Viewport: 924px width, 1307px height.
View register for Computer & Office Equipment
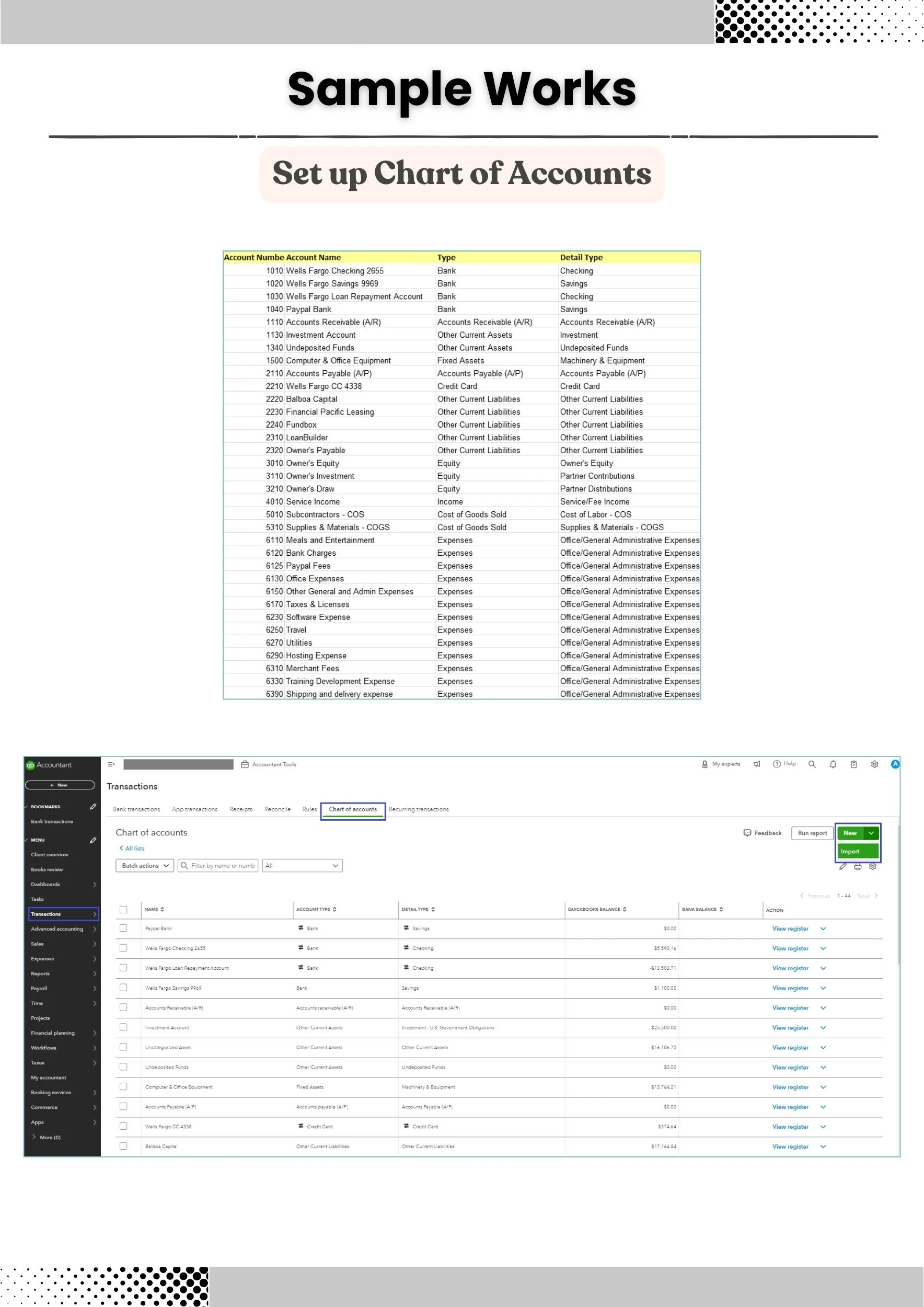790,1087
